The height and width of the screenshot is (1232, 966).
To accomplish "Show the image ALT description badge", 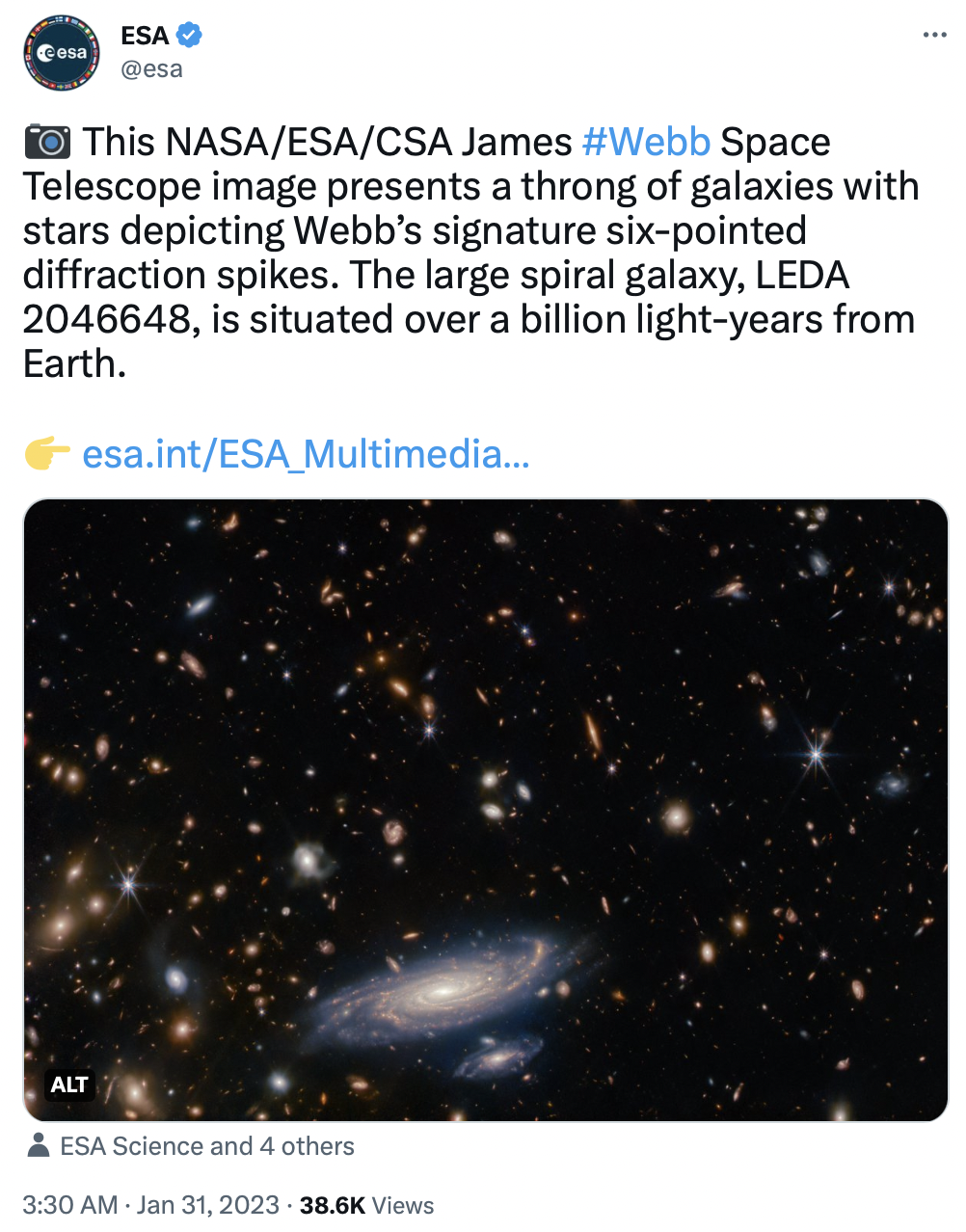I will tap(69, 1085).
